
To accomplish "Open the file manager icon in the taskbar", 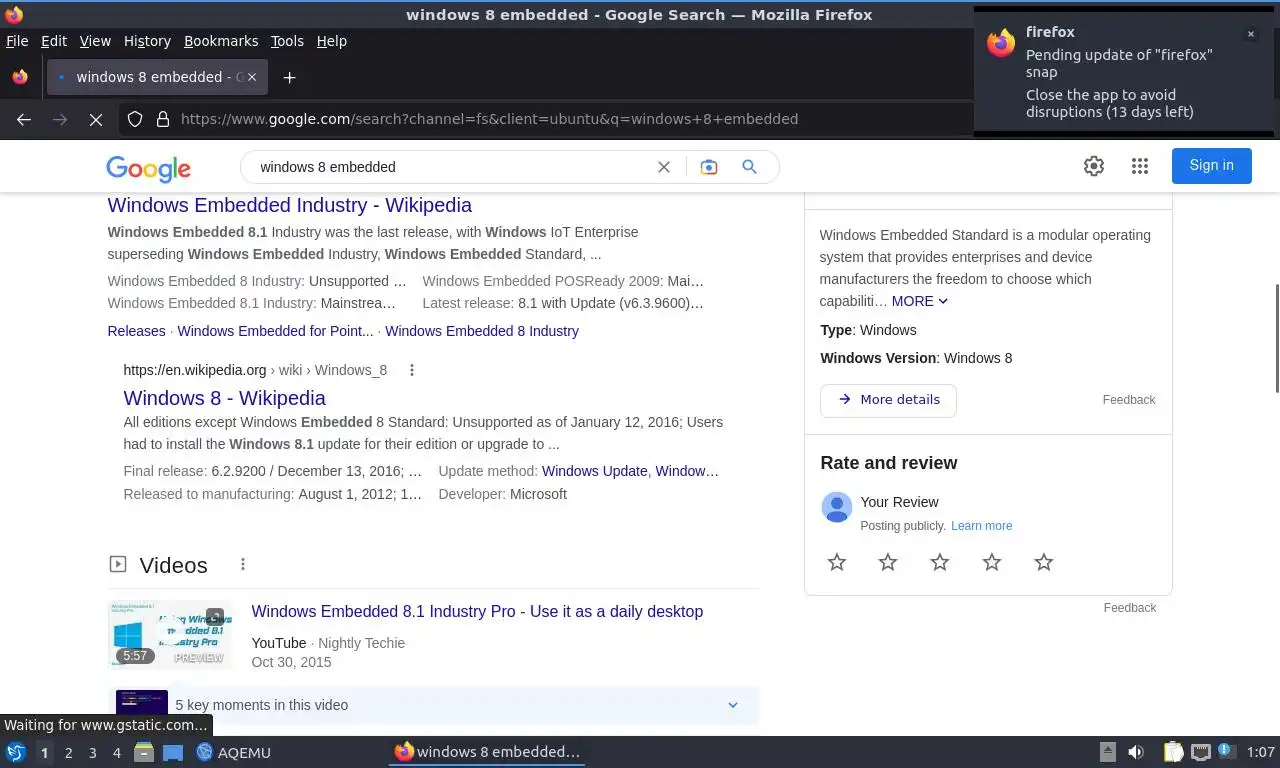I will coord(144,752).
